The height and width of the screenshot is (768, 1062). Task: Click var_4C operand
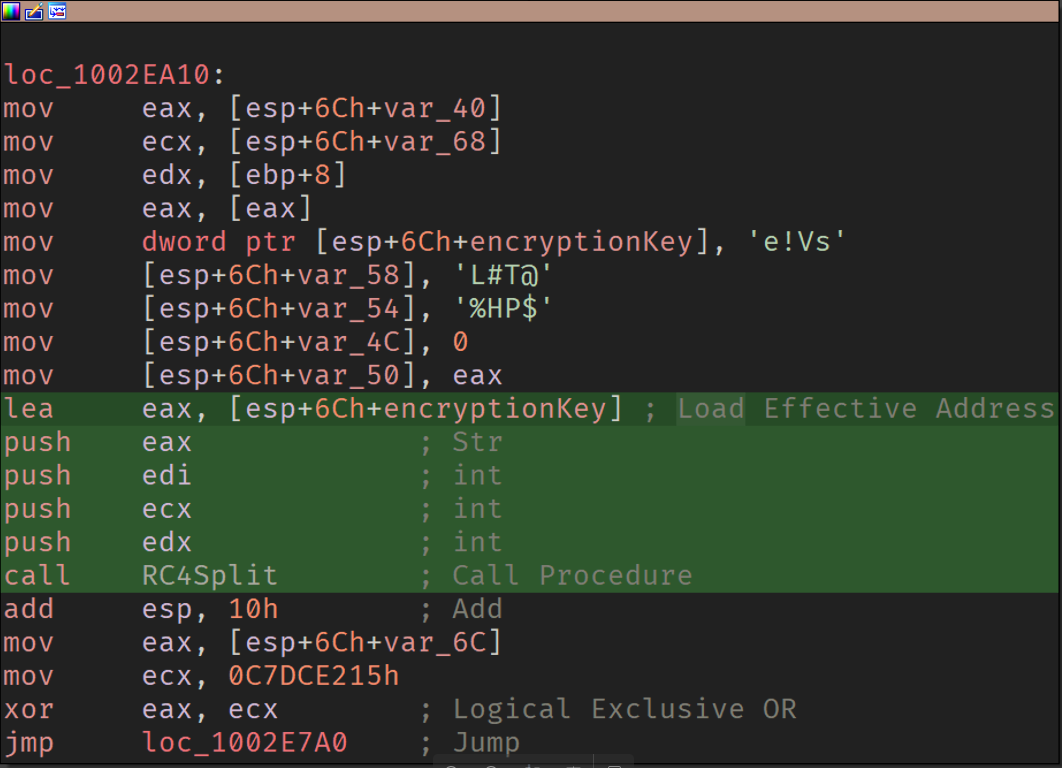coord(348,341)
